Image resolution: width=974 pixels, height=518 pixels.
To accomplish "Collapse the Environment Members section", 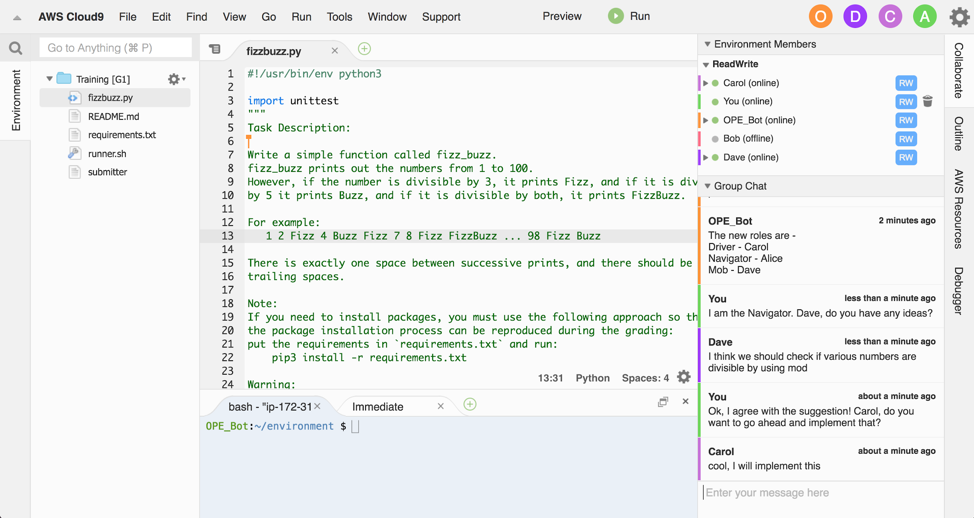I will 707,44.
